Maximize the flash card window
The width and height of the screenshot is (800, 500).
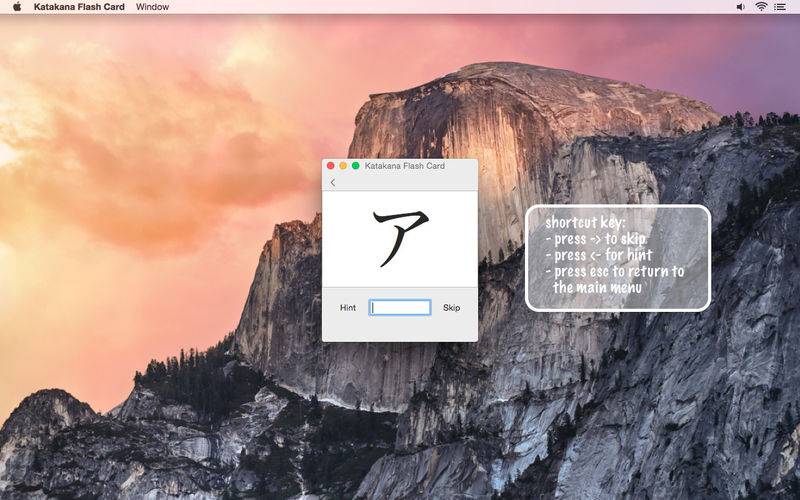356,166
